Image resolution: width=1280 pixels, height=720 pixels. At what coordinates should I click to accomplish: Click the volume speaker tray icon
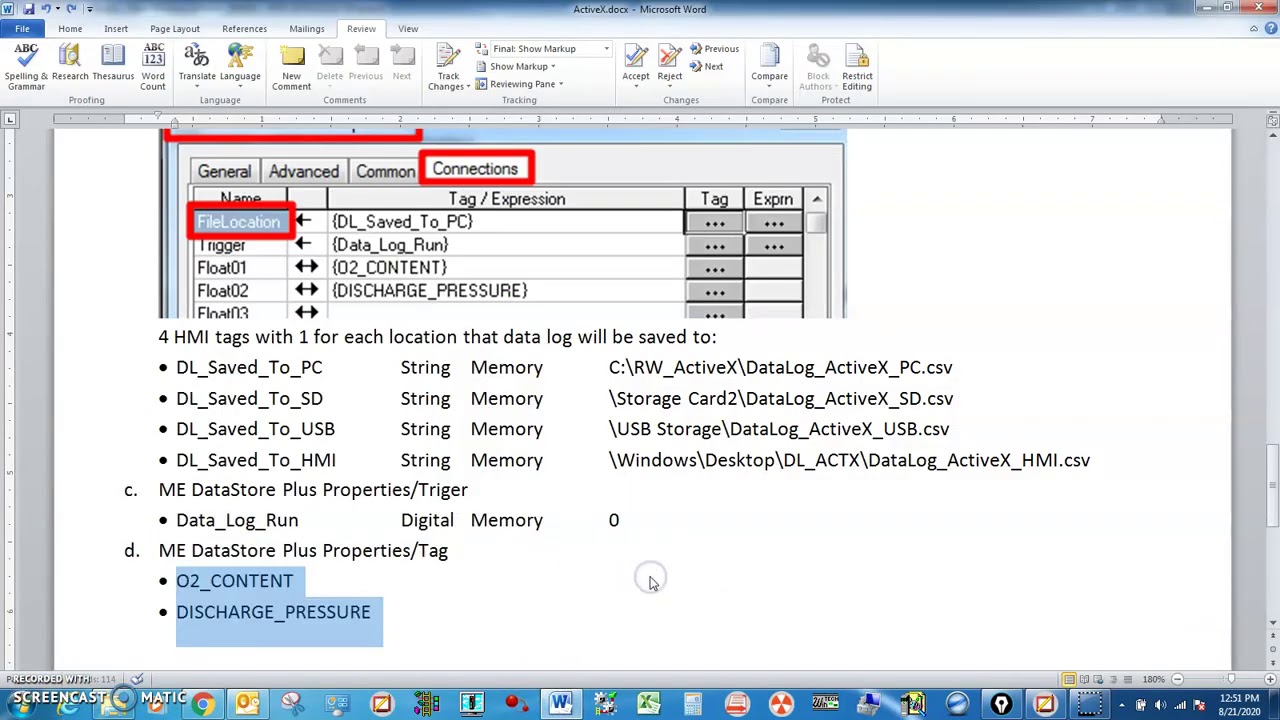1160,705
